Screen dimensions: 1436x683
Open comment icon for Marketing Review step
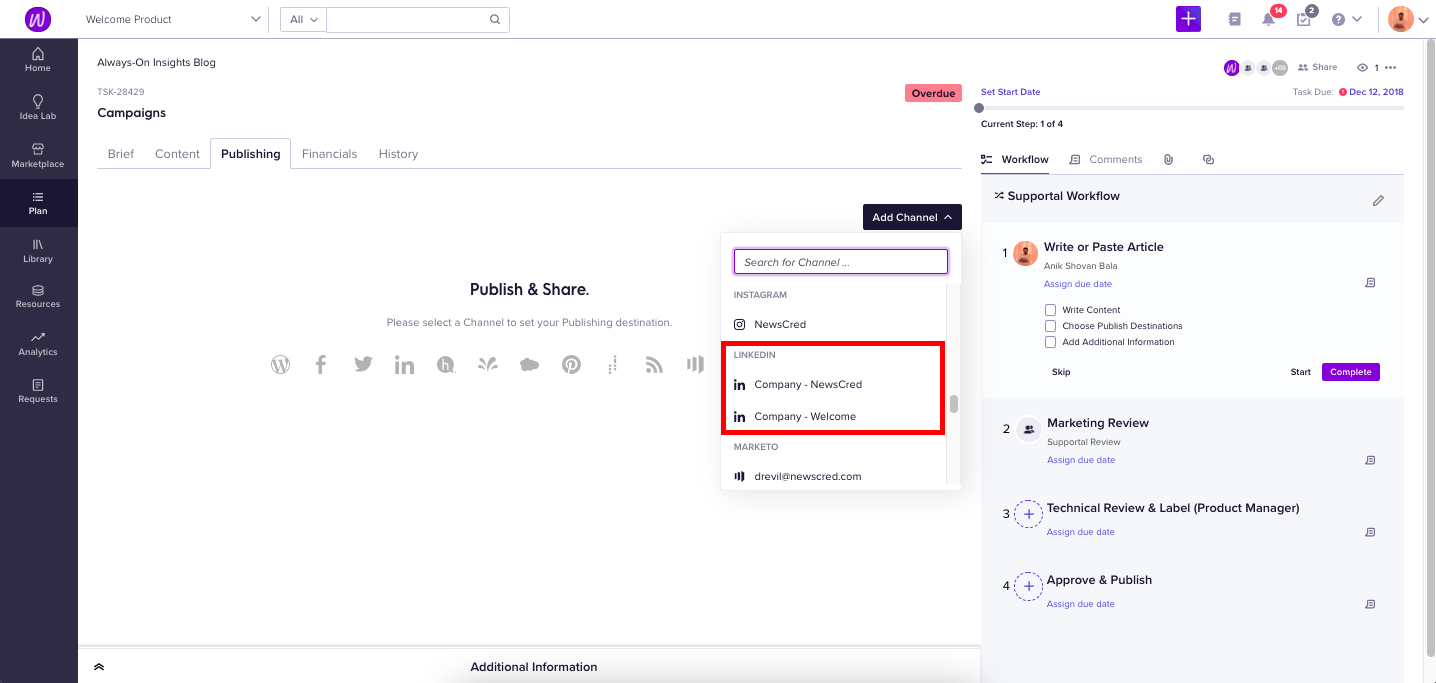pyautogui.click(x=1370, y=460)
